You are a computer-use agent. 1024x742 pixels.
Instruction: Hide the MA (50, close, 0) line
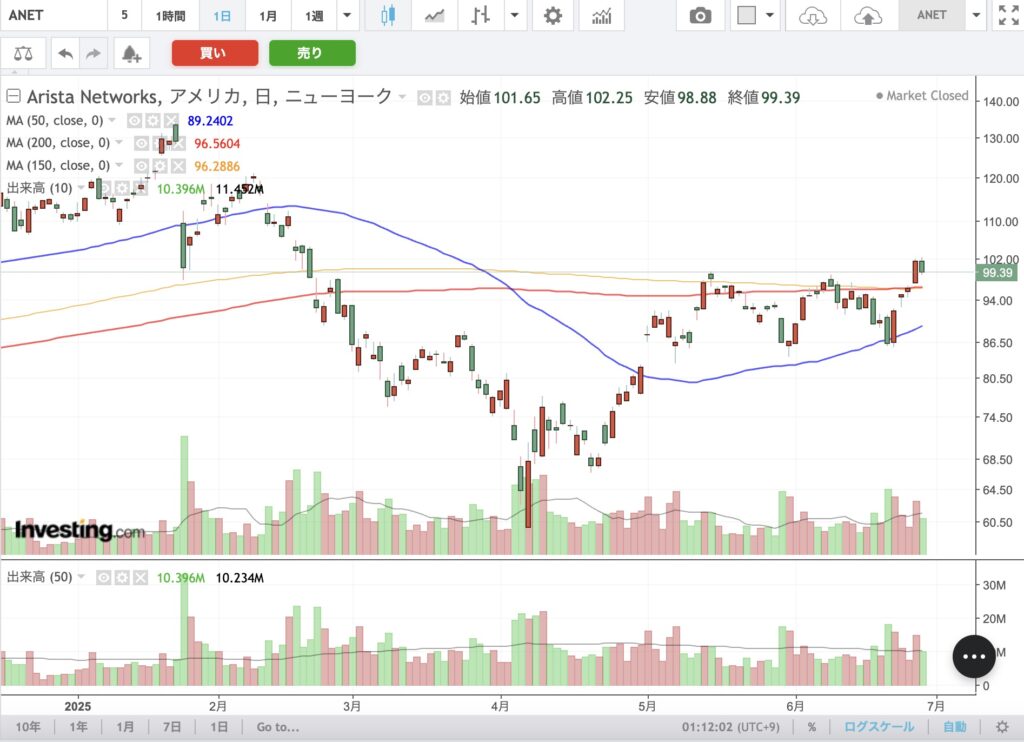(135, 121)
